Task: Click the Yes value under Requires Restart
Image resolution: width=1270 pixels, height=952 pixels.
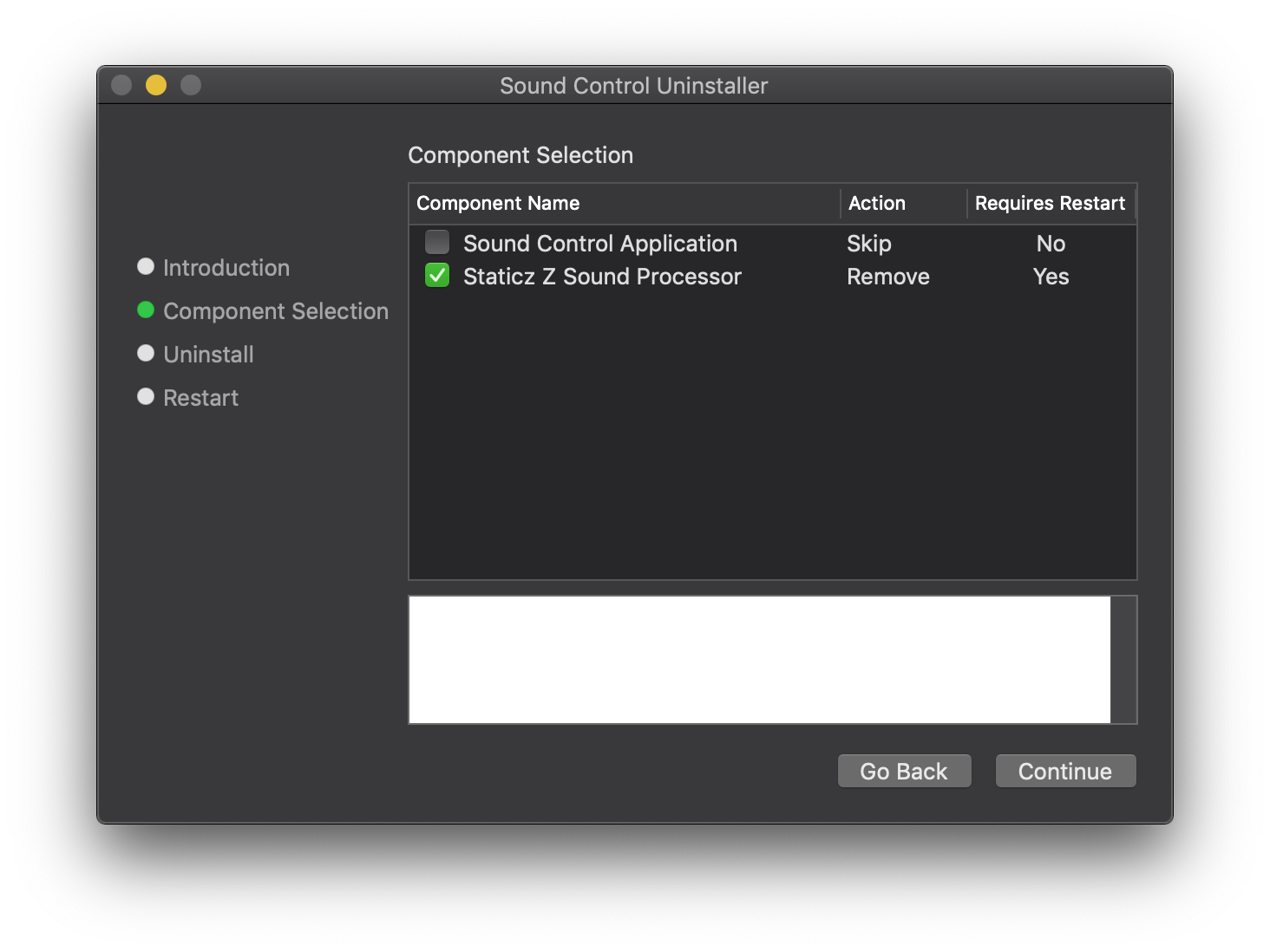Action: 1051,277
